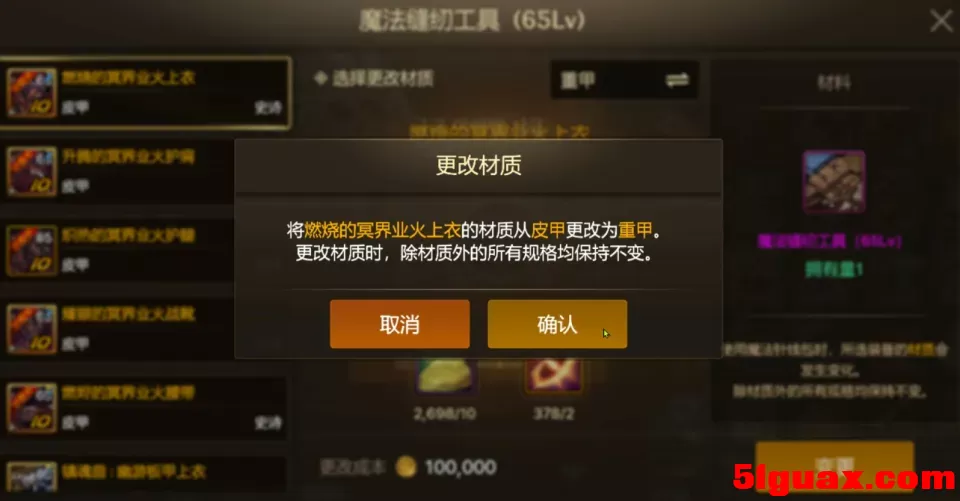Select the 冥界业火上衣 list entry
The width and height of the screenshot is (960, 501).
tap(145, 92)
